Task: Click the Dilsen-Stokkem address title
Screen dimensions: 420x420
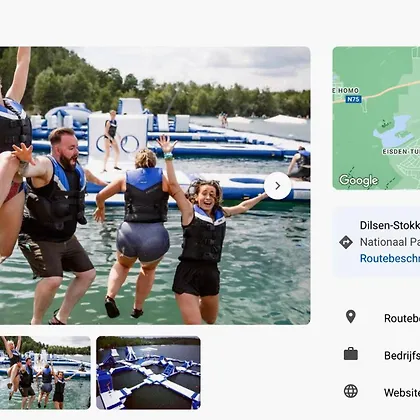Action: pyautogui.click(x=390, y=226)
